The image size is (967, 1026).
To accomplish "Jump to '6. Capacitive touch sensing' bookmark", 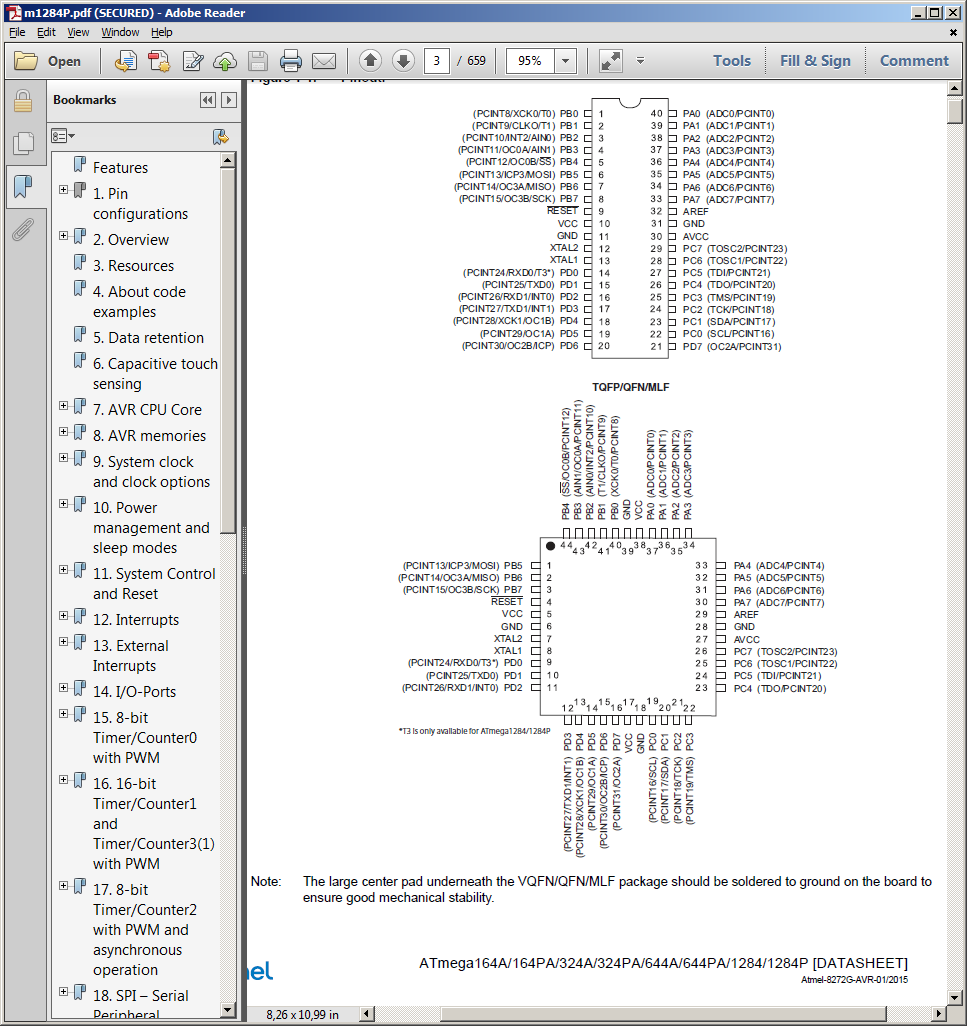I will 155,374.
